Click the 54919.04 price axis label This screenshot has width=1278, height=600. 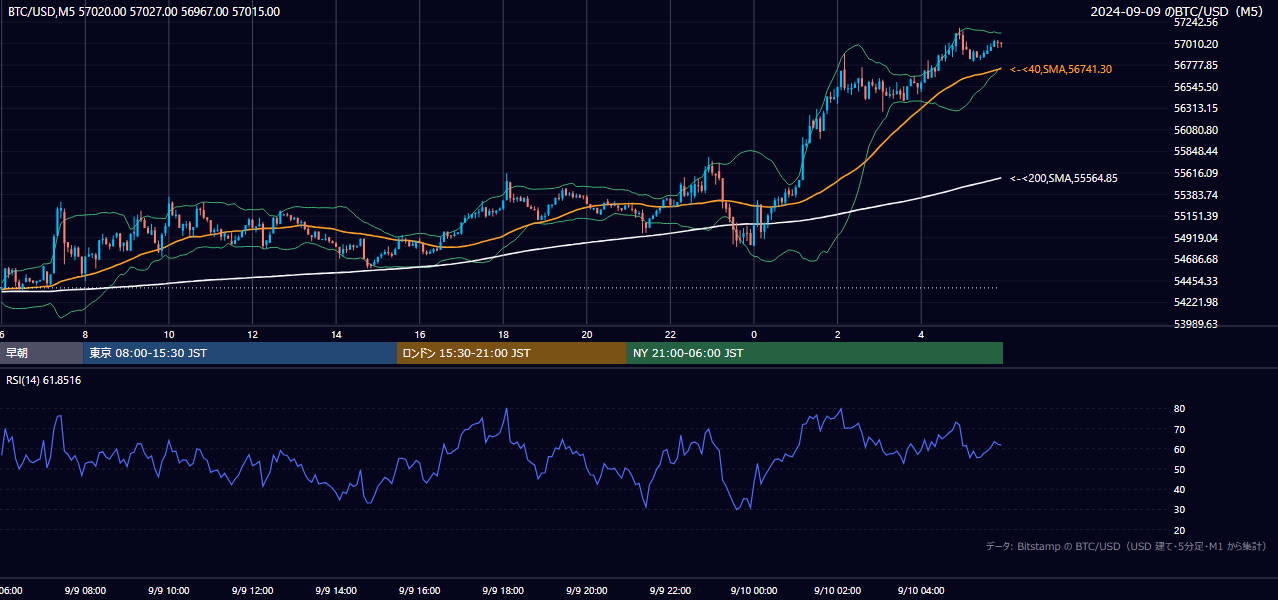pyautogui.click(x=1196, y=238)
